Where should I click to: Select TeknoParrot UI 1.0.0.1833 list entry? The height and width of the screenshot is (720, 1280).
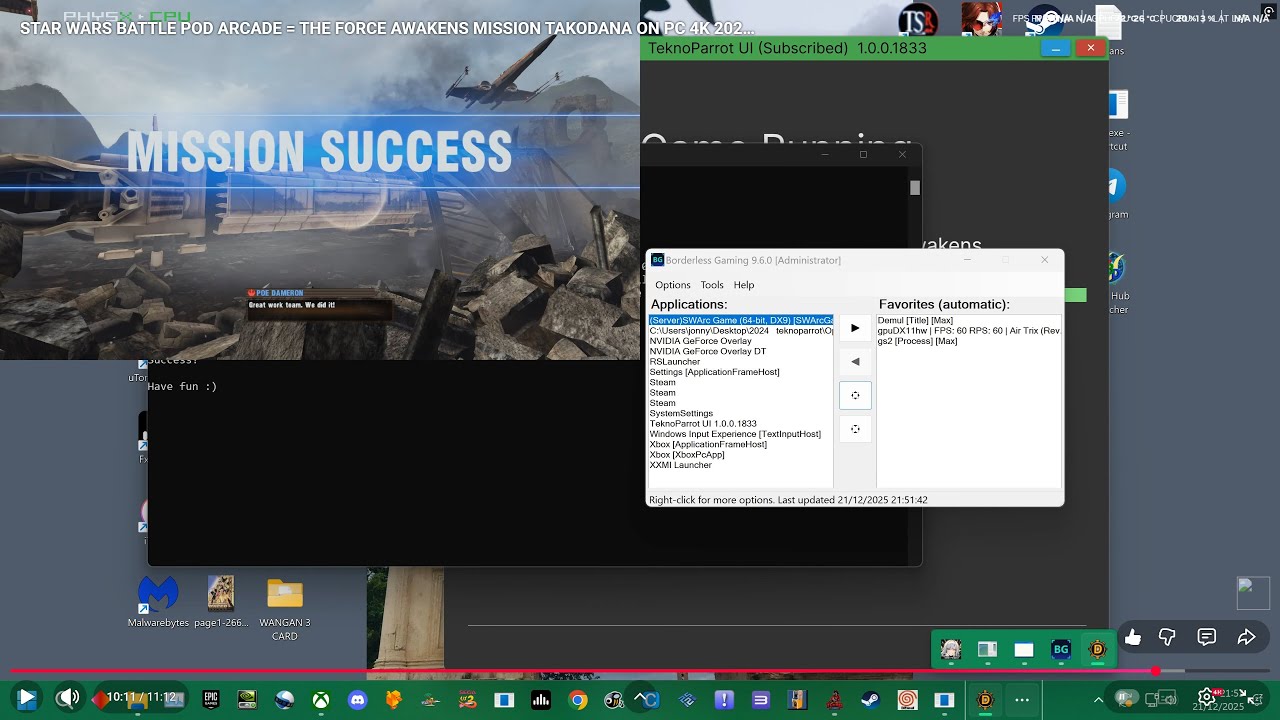703,424
